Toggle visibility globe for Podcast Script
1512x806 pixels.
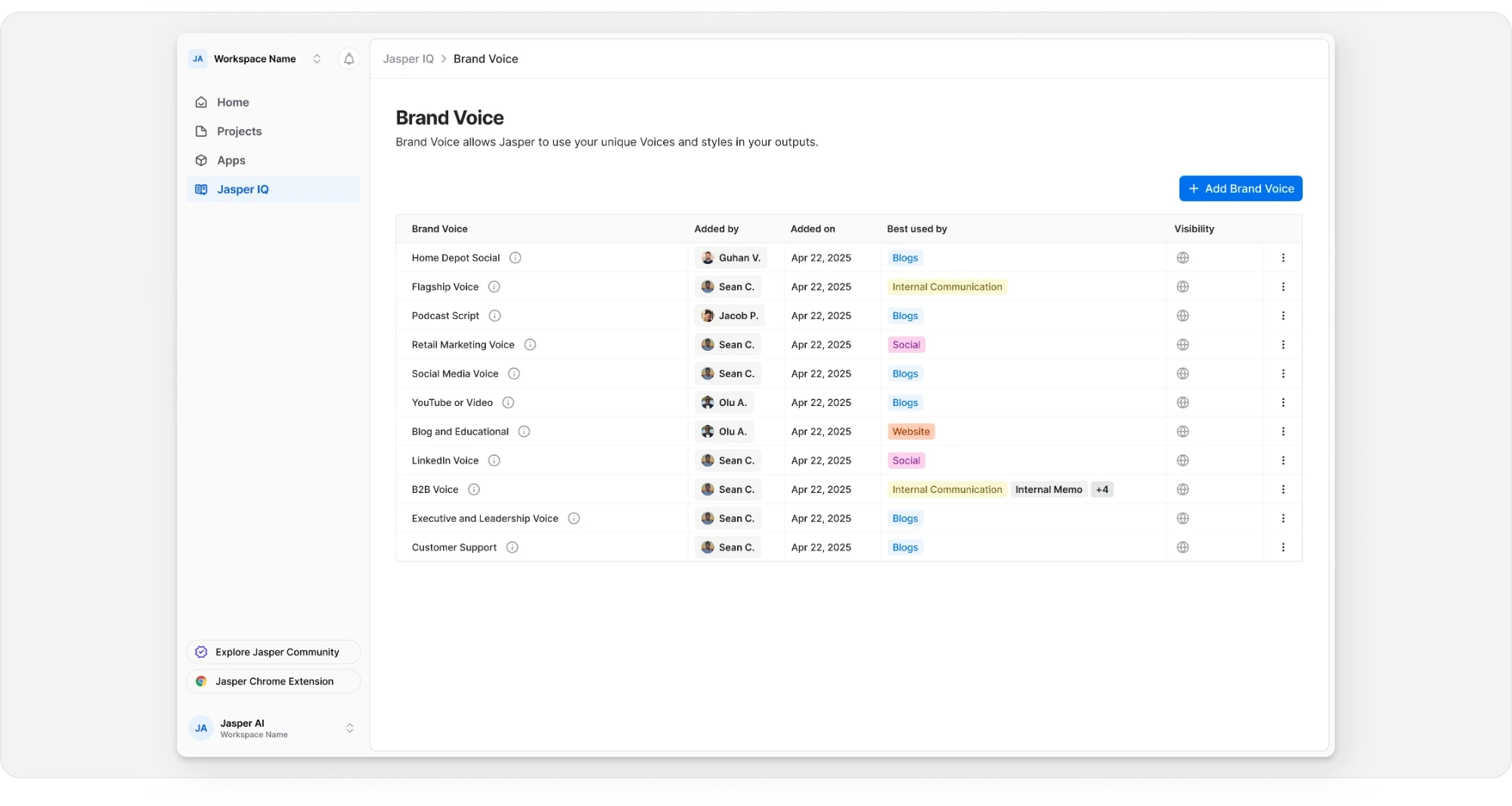[x=1183, y=316]
